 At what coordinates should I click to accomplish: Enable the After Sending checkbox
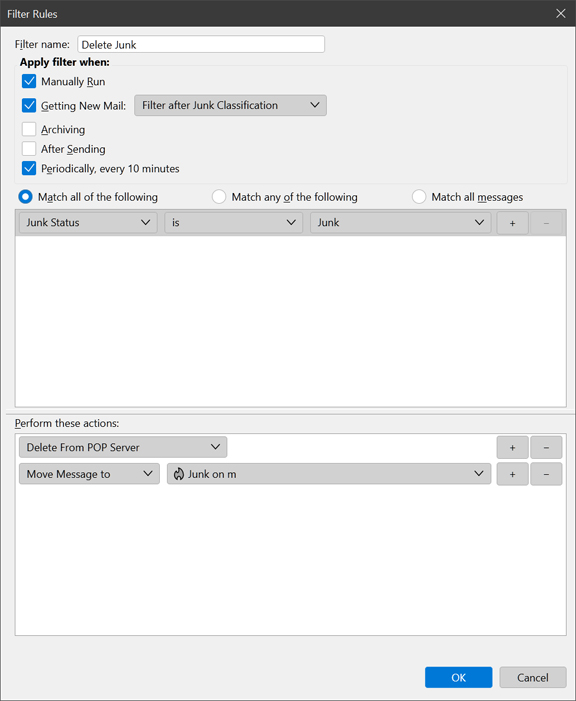coord(29,149)
